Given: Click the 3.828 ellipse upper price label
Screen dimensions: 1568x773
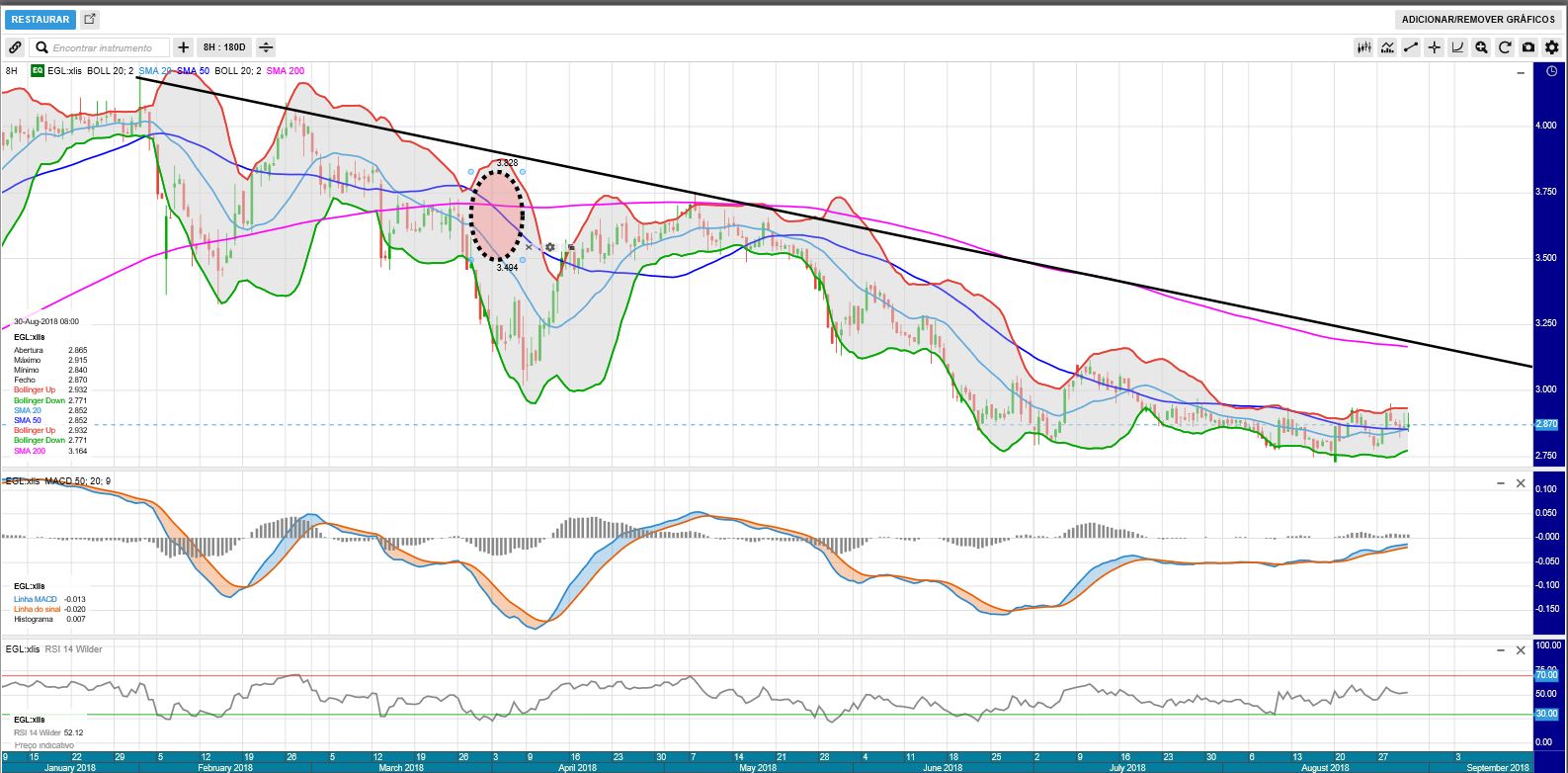Looking at the screenshot, I should (x=507, y=163).
